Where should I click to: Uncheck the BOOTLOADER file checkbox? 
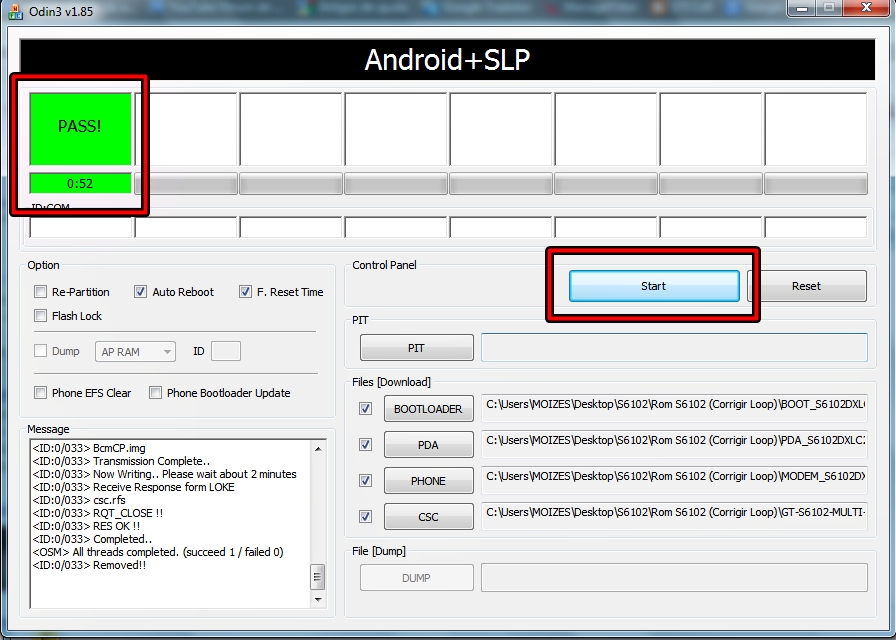[x=365, y=409]
